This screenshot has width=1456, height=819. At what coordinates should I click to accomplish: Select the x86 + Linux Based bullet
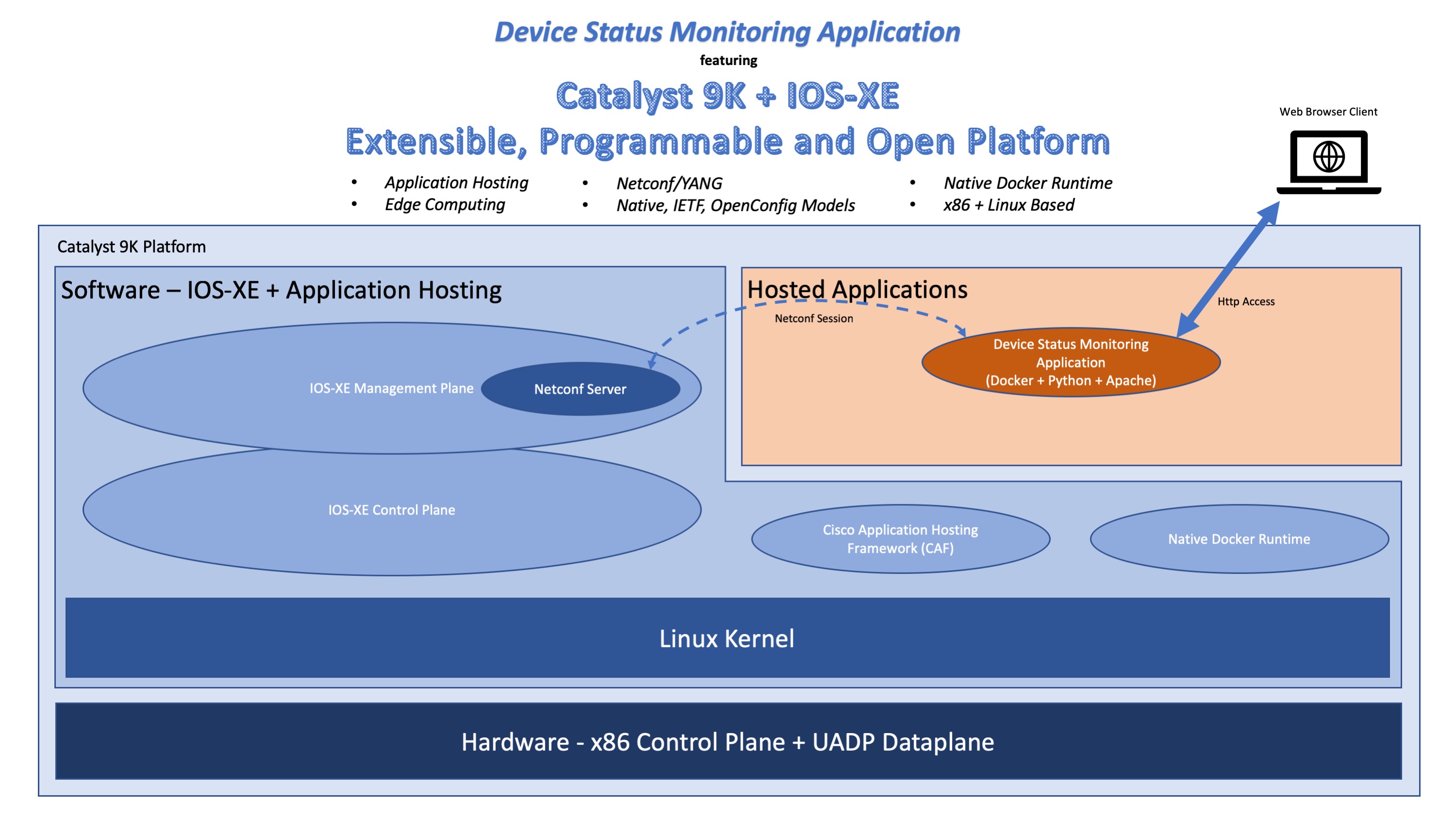point(1008,204)
